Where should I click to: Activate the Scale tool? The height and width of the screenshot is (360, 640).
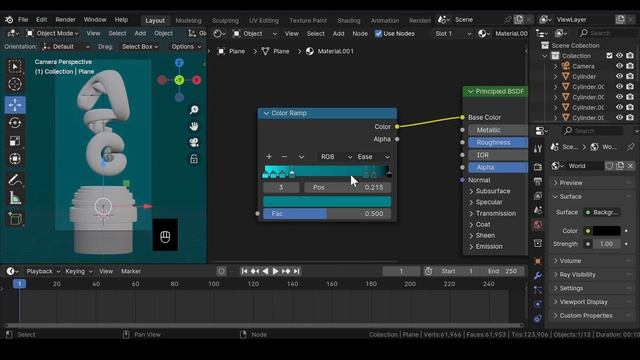(15, 141)
